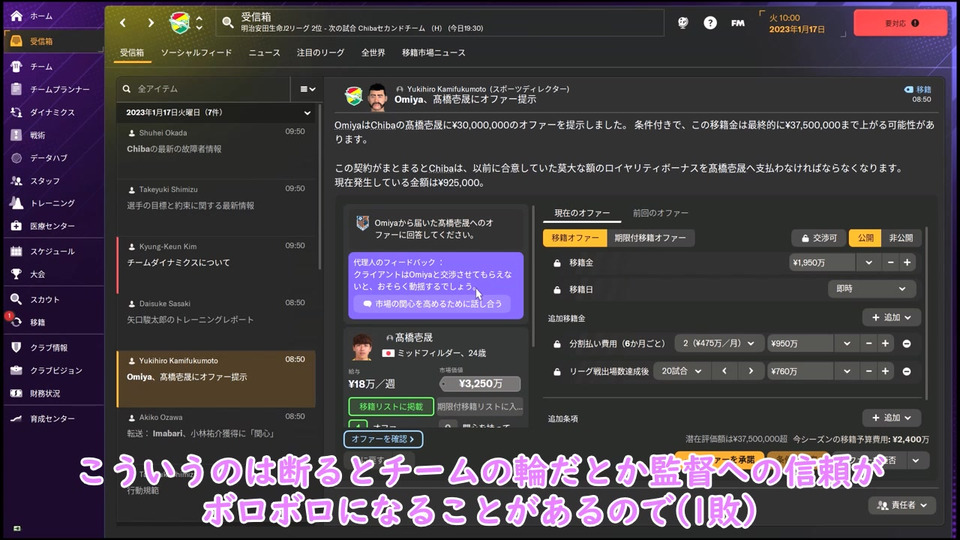Toggle lock on リーグ戦出場数達成後 row
The height and width of the screenshot is (540, 960).
(557, 372)
